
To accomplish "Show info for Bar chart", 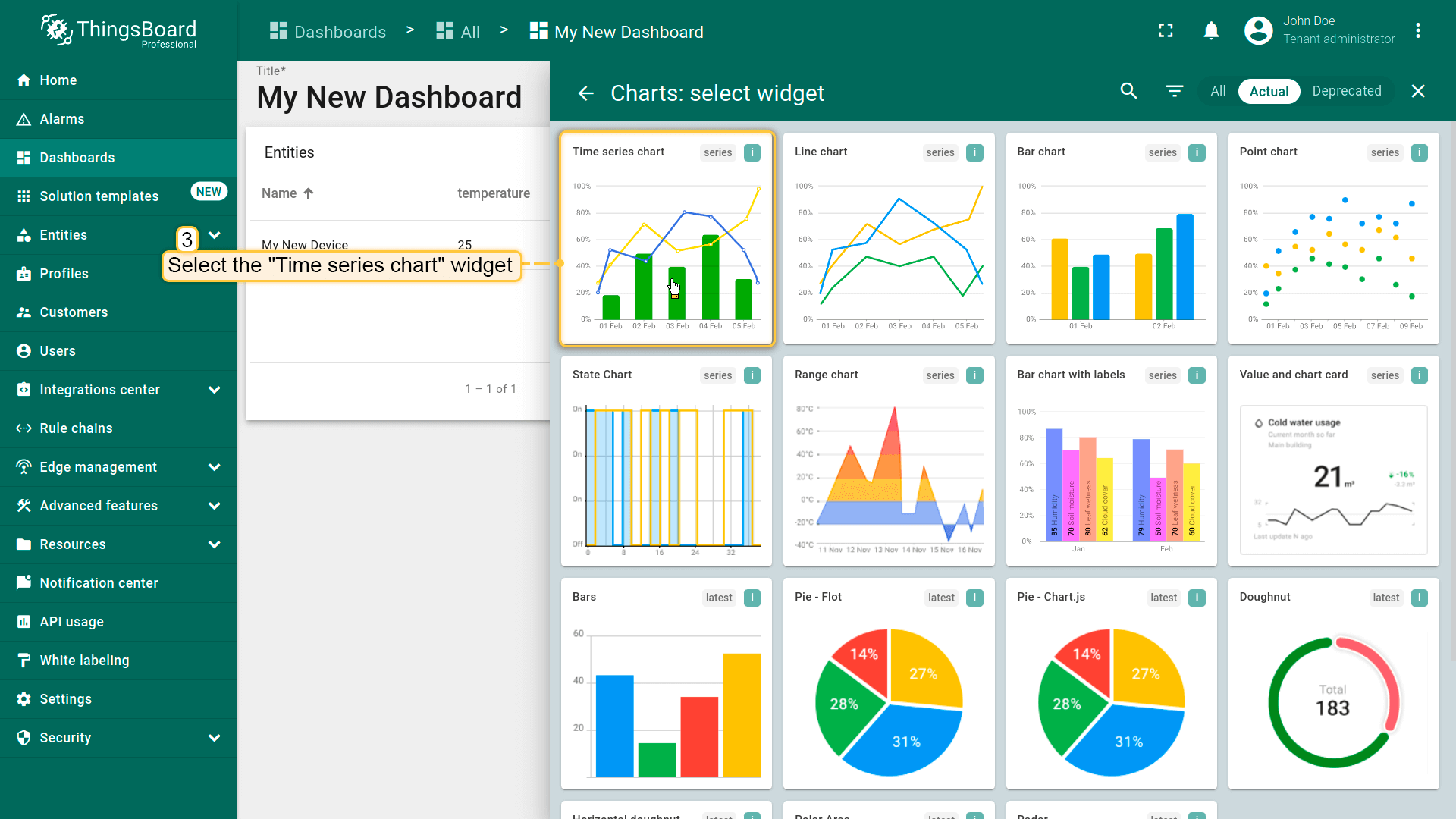I will [x=1197, y=152].
